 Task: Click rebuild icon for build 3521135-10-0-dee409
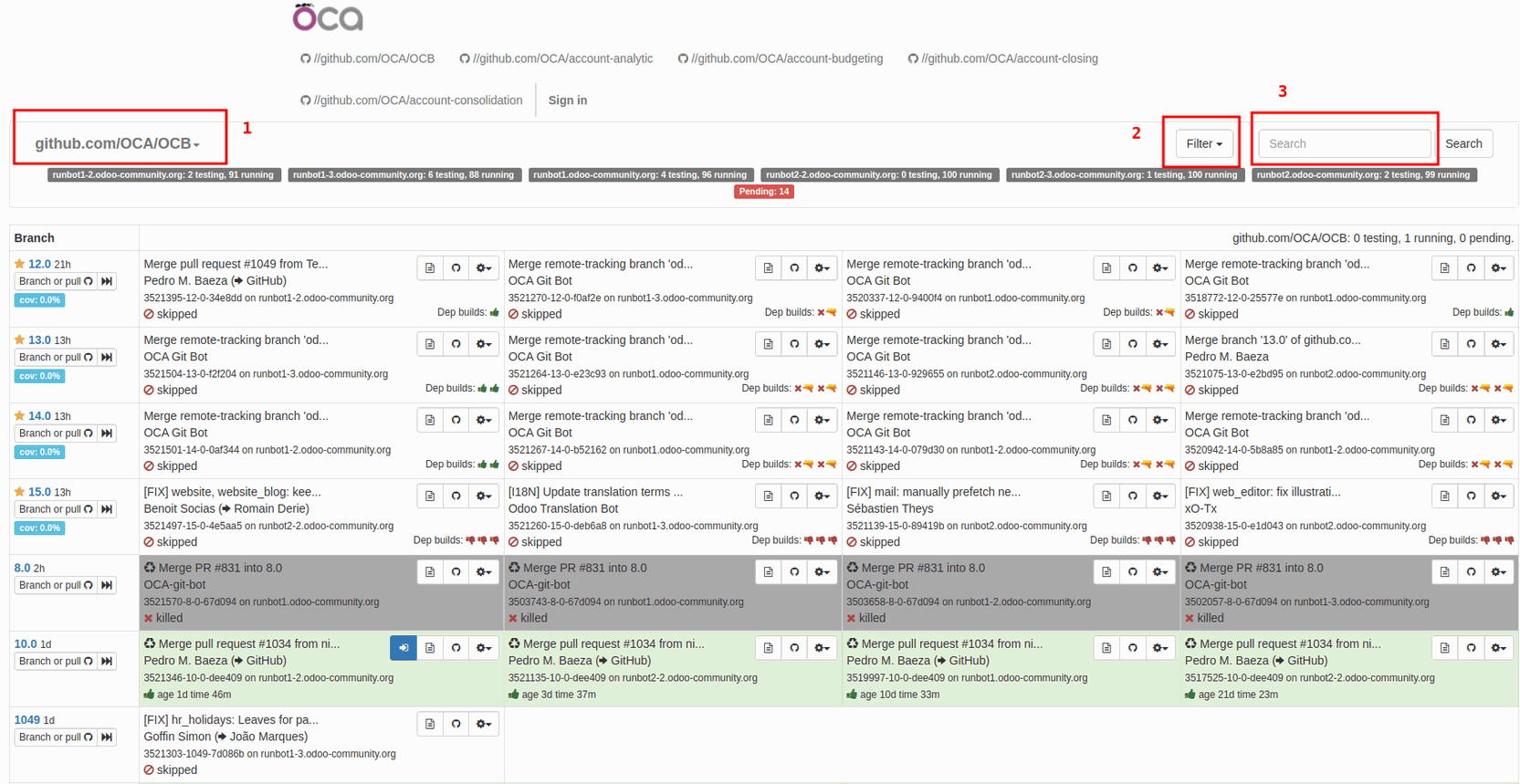794,648
